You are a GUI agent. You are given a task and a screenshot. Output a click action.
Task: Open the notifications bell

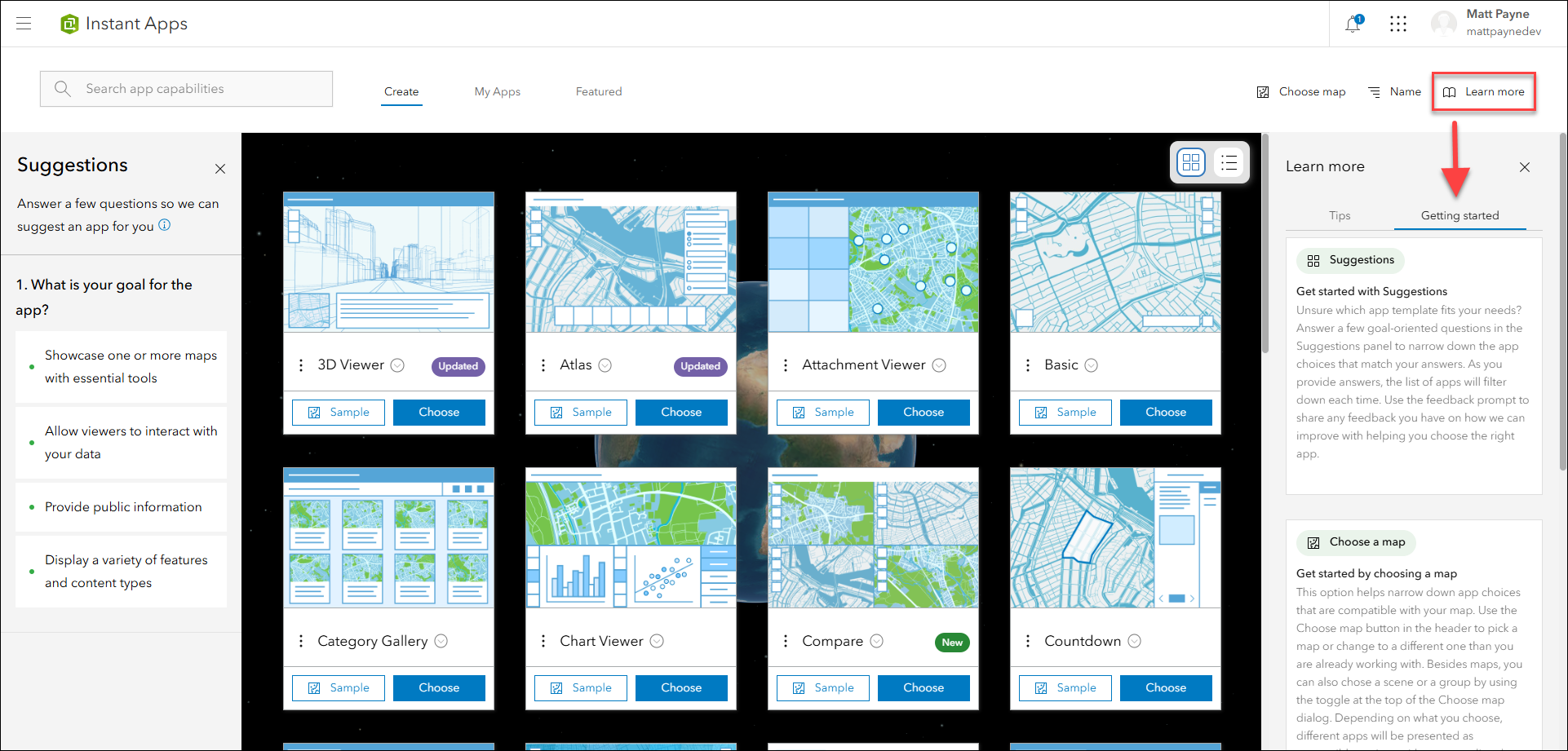click(x=1353, y=24)
